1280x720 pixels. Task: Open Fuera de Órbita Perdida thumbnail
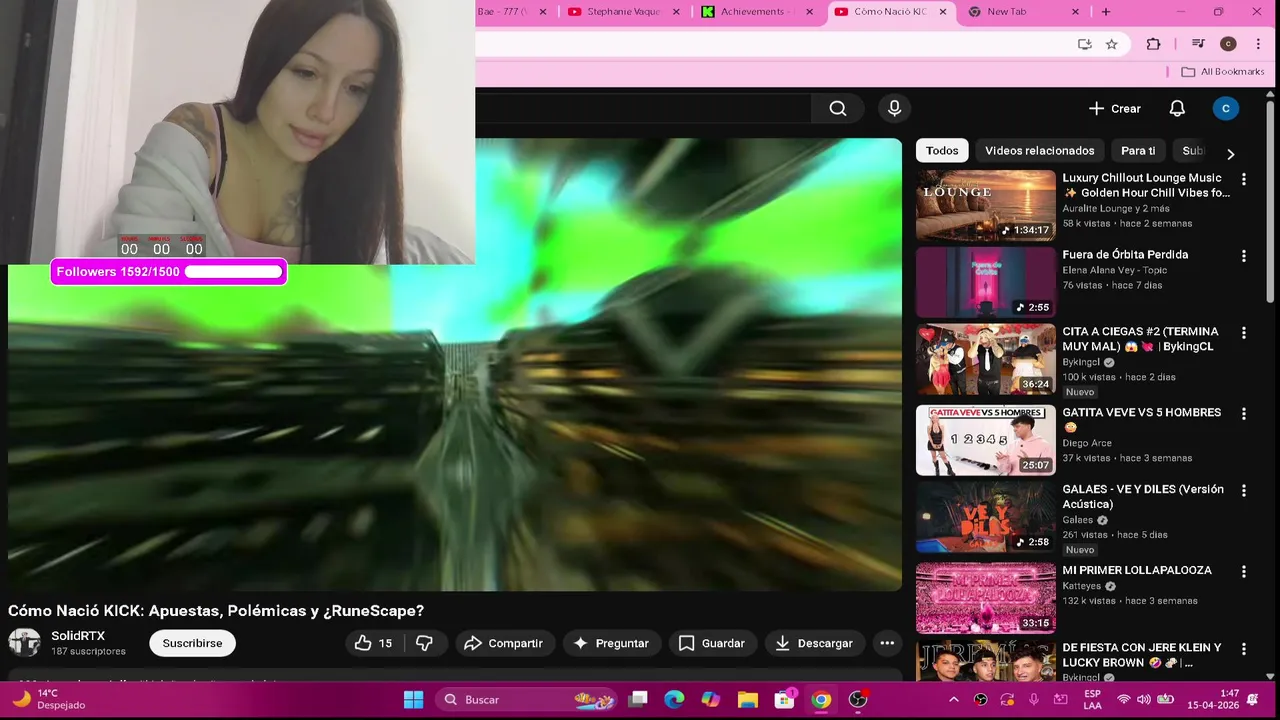985,282
